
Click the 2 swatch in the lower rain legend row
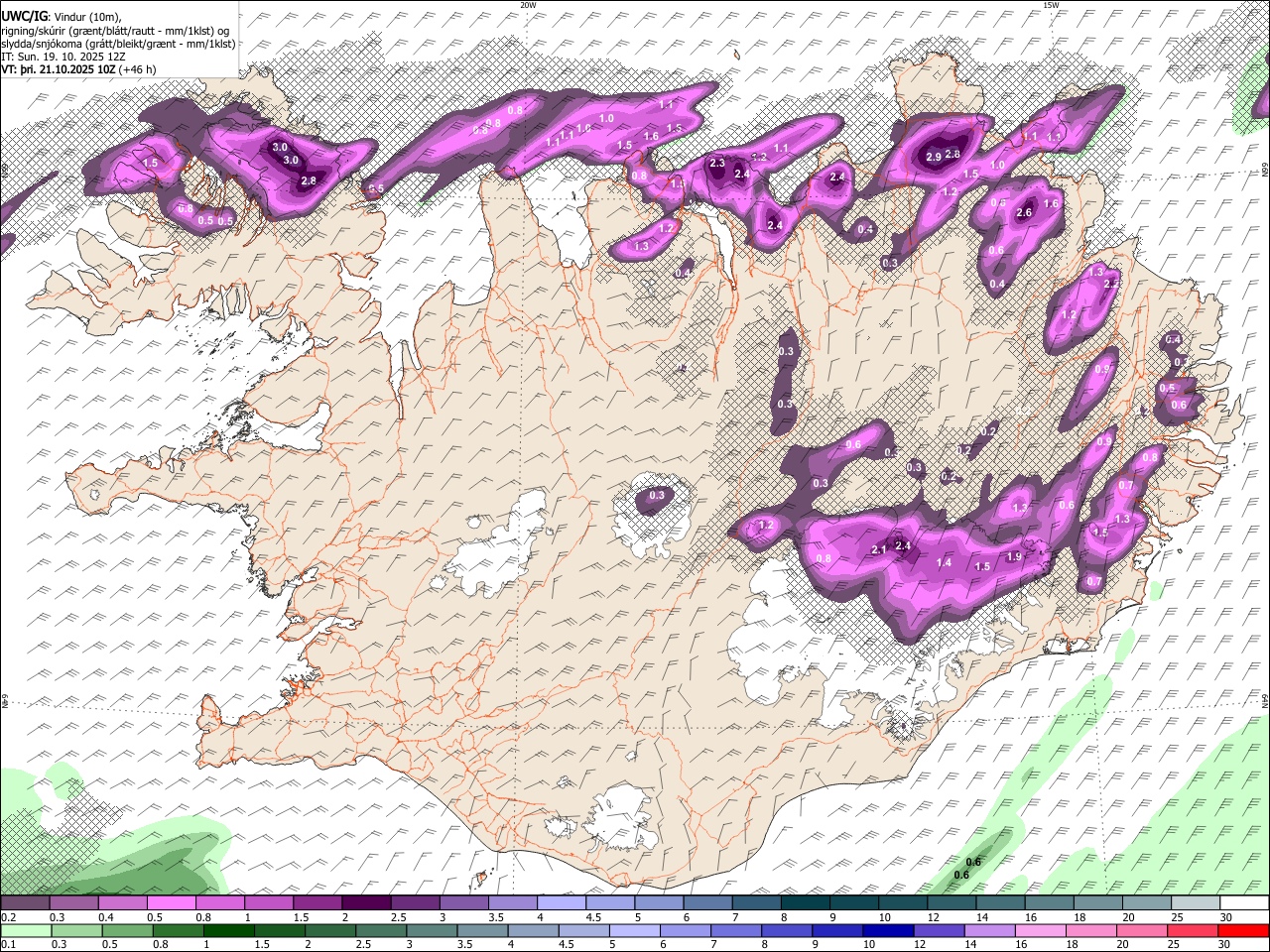click(x=330, y=930)
